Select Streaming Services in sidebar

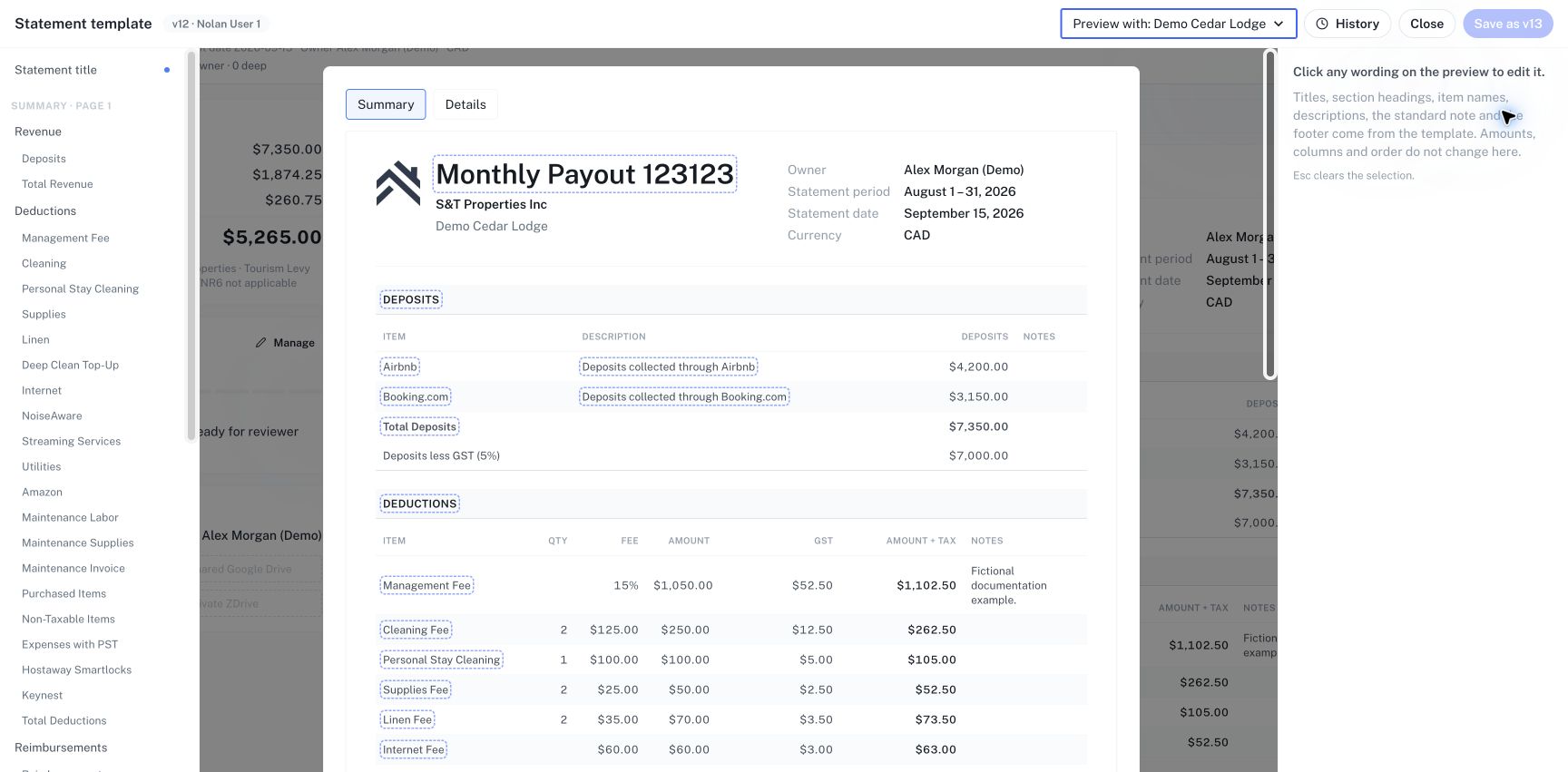coord(71,442)
